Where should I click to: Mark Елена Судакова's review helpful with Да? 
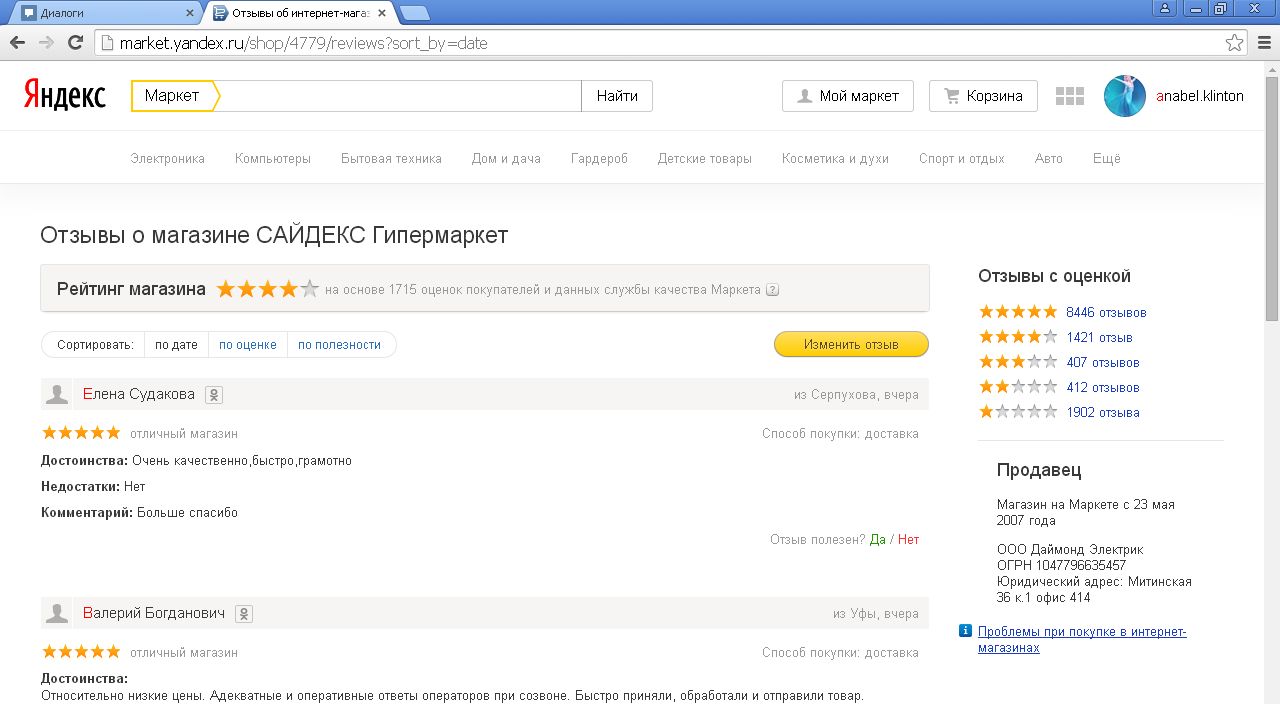pyautogui.click(x=878, y=539)
